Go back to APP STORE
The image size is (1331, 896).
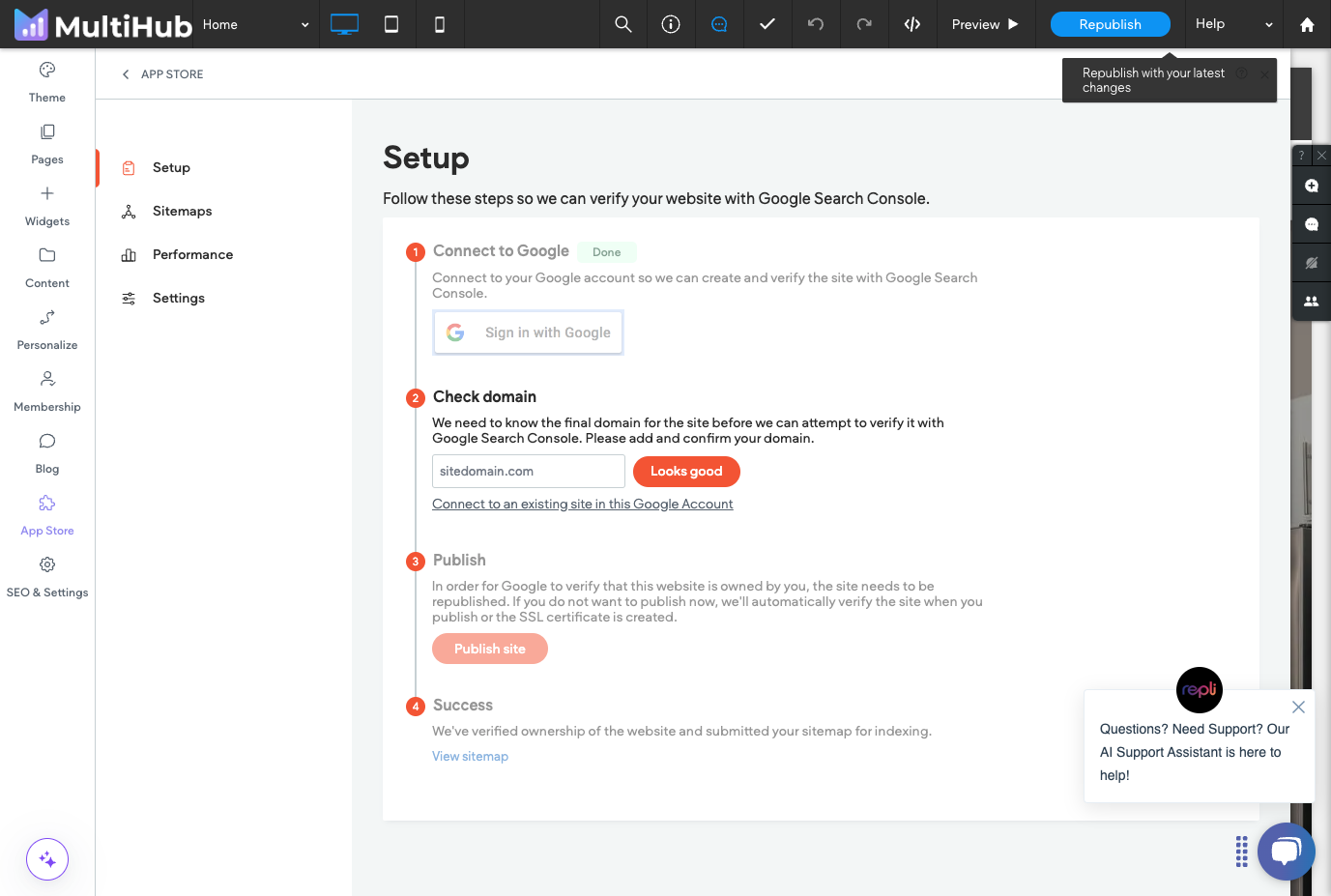pos(162,74)
